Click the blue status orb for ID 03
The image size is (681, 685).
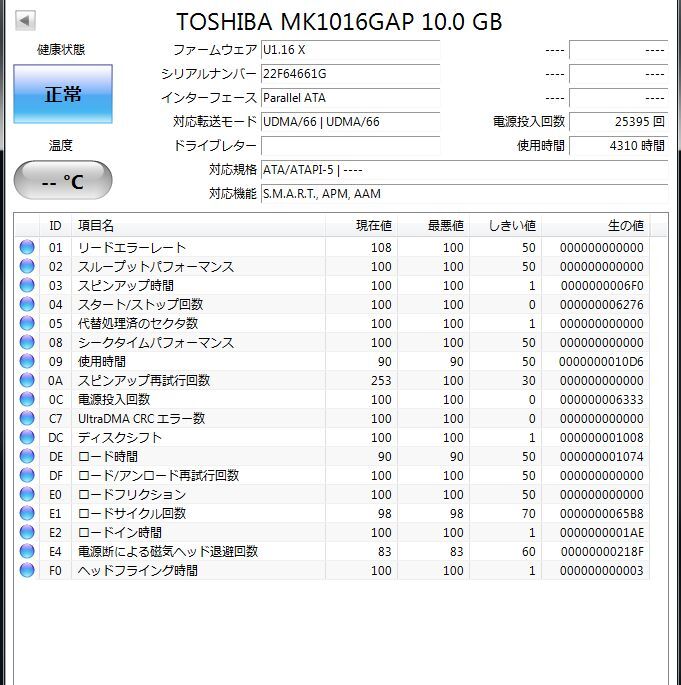click(27, 285)
